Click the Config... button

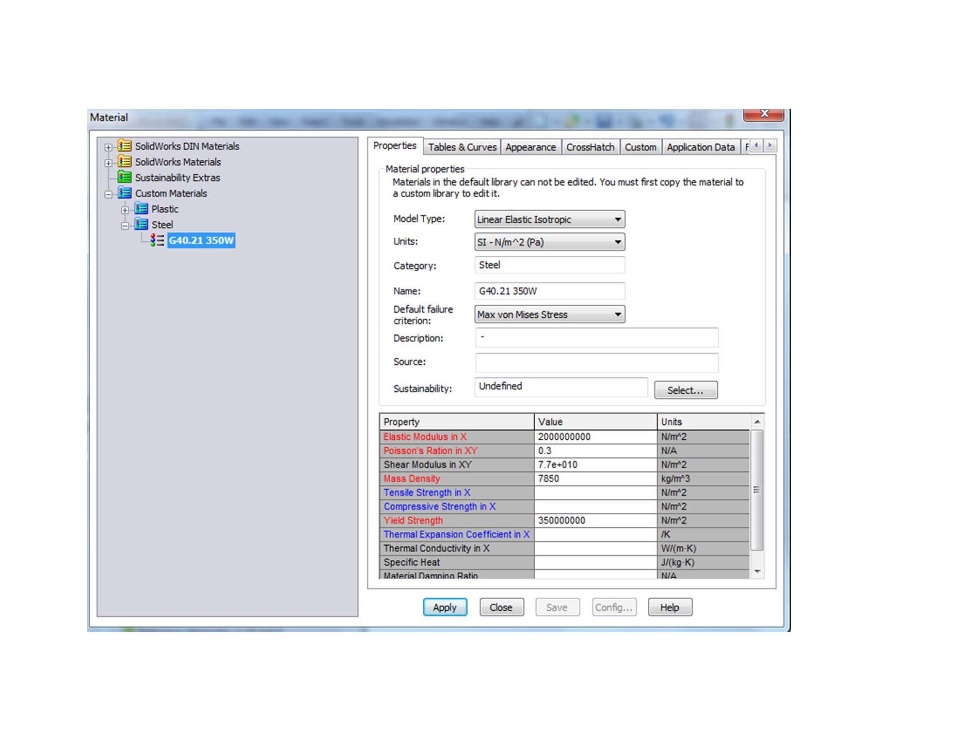613,607
